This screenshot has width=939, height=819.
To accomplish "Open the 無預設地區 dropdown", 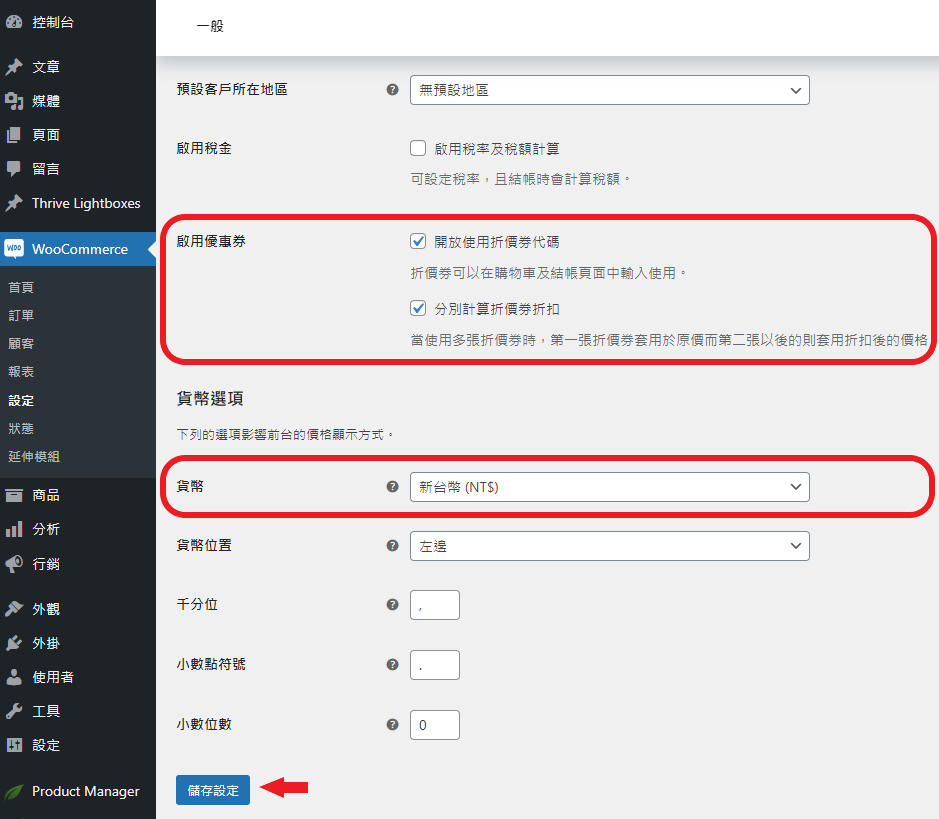I will 610,90.
